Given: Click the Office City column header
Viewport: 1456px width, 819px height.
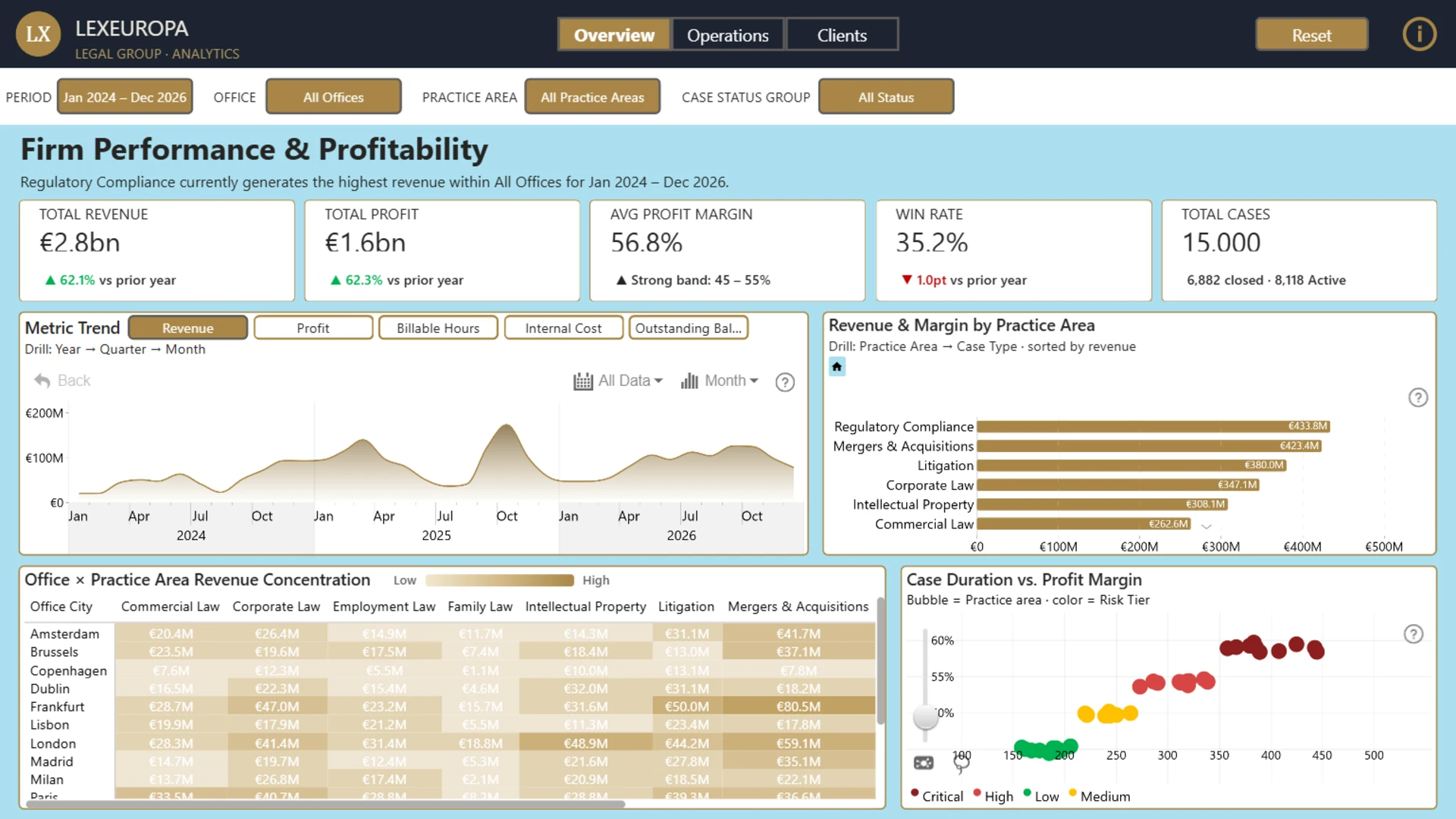Looking at the screenshot, I should 61,607.
